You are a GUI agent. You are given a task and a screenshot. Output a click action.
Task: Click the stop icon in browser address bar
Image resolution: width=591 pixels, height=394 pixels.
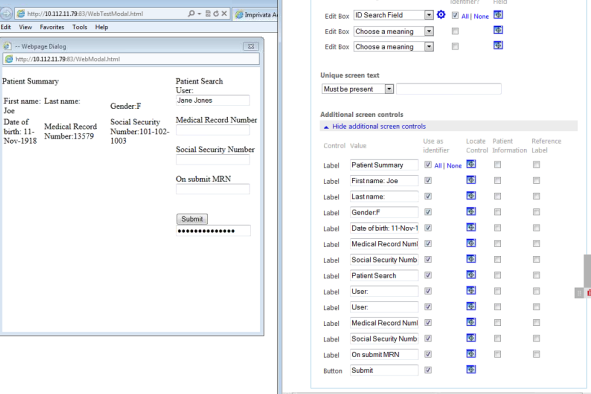tap(224, 14)
